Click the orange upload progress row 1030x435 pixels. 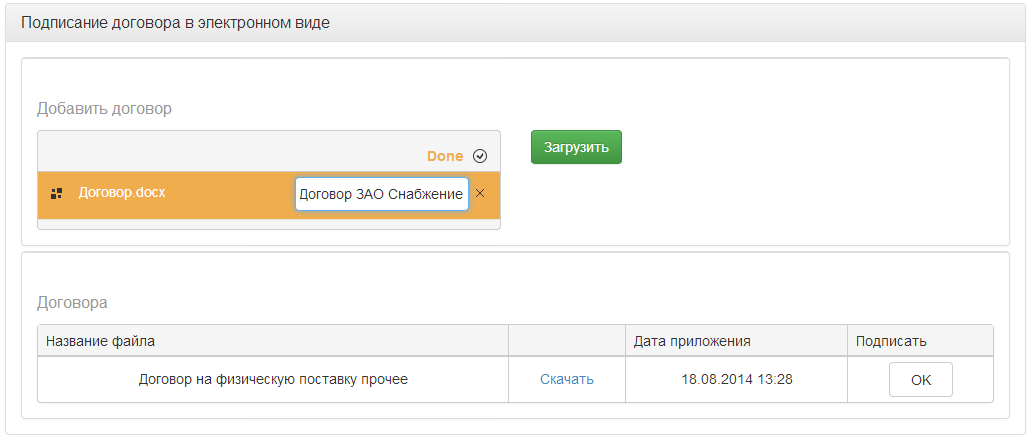pyautogui.click(x=269, y=195)
